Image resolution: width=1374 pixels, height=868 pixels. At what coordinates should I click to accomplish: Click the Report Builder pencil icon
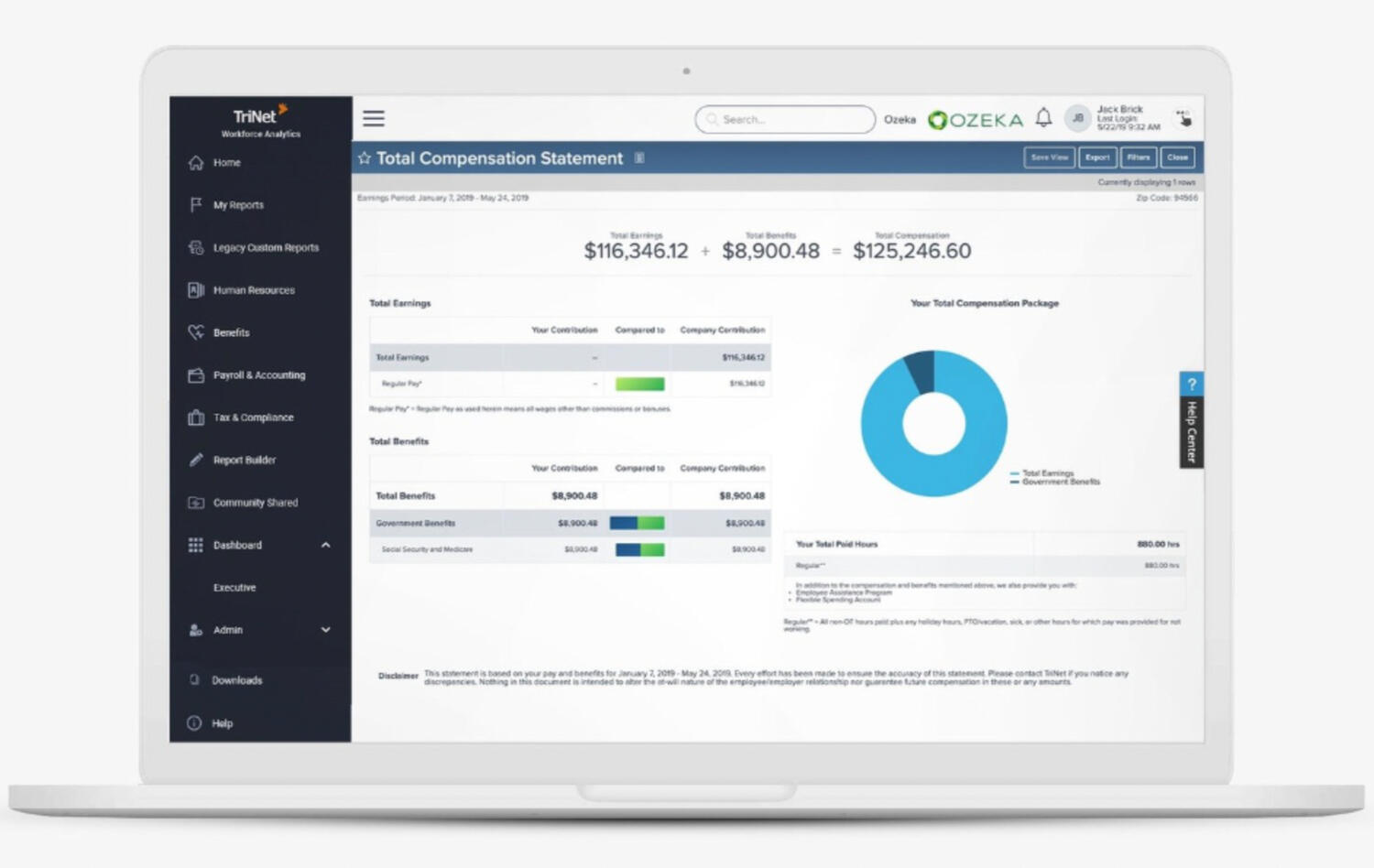coord(196,460)
